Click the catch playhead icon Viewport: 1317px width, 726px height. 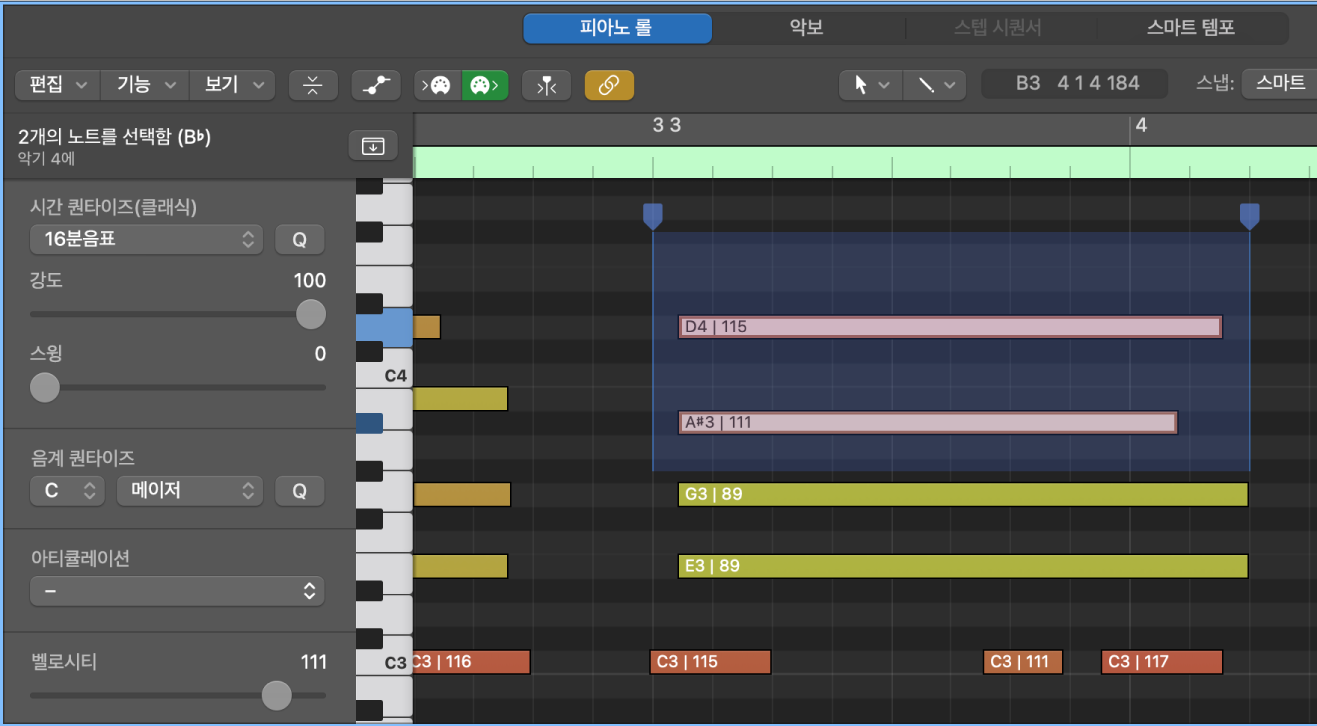546,85
